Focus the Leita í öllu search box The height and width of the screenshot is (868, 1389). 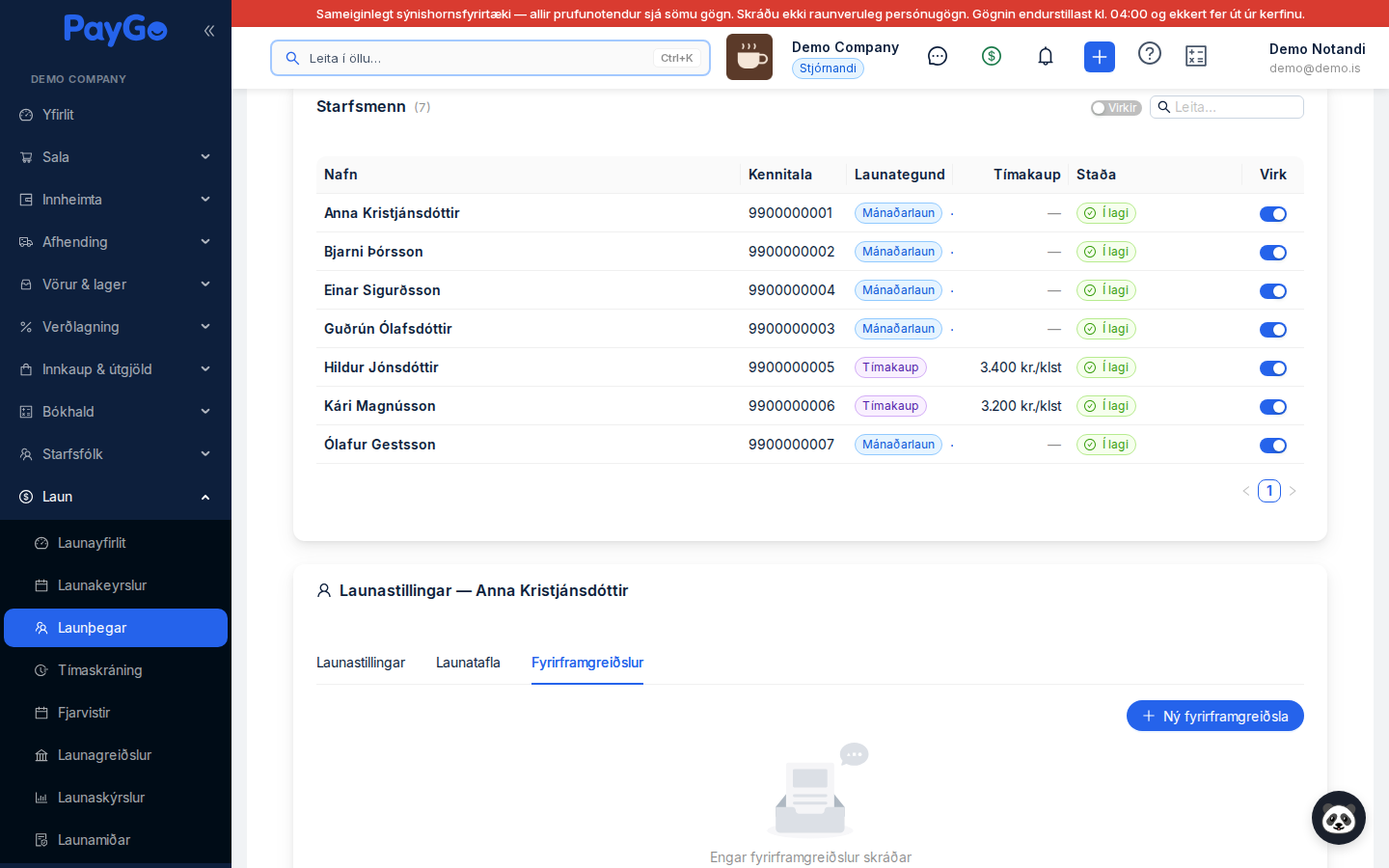pyautogui.click(x=490, y=58)
